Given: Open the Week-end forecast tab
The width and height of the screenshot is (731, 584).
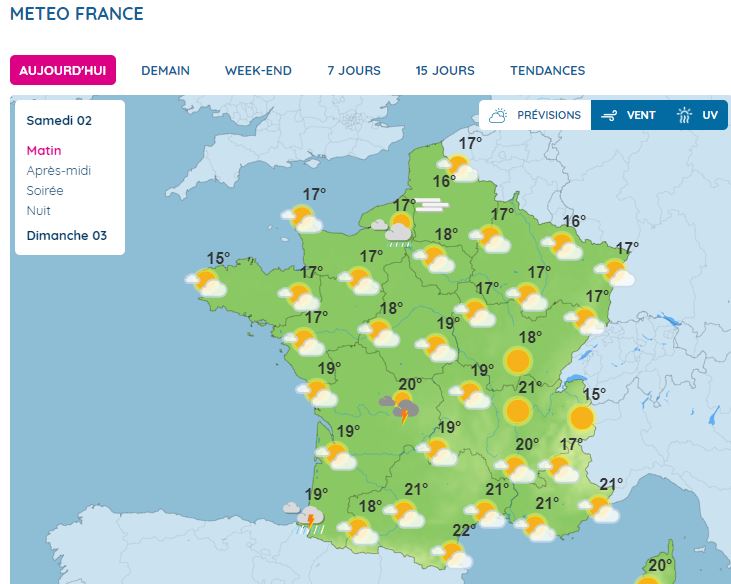Looking at the screenshot, I should pyautogui.click(x=258, y=70).
